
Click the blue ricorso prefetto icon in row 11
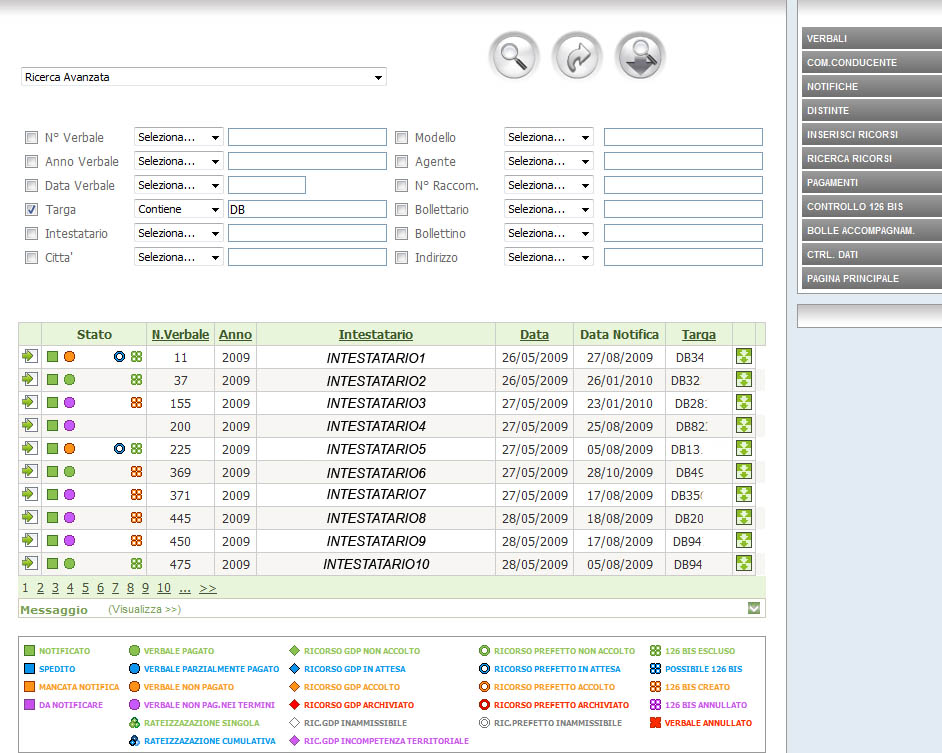point(120,356)
